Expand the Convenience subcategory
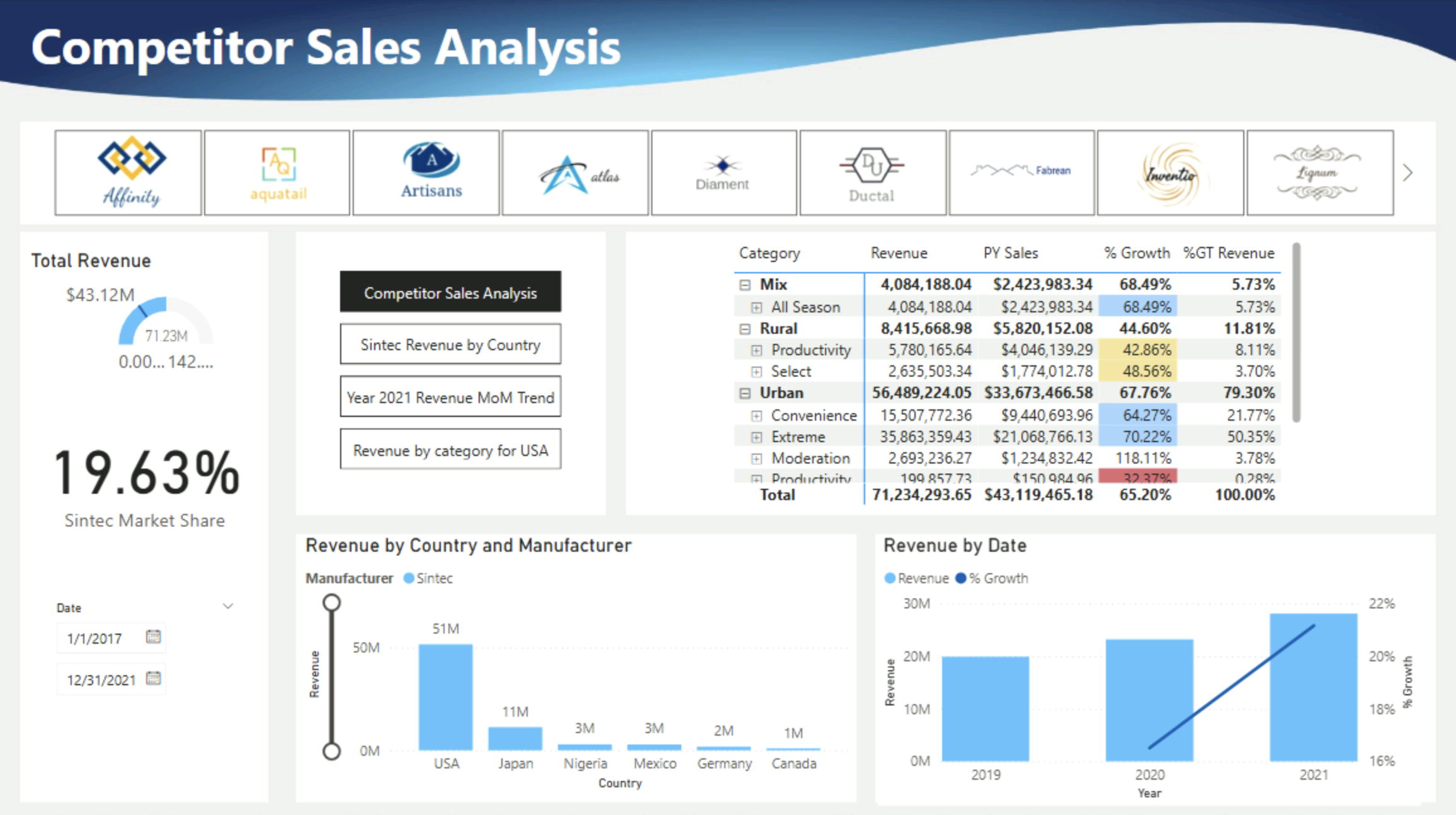Viewport: 1456px width, 815px height. tap(756, 415)
